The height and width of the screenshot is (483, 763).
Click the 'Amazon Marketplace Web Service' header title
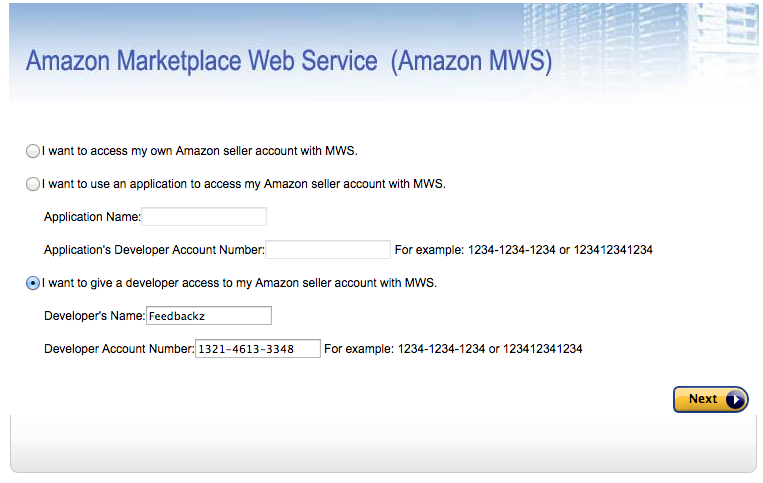click(x=201, y=61)
